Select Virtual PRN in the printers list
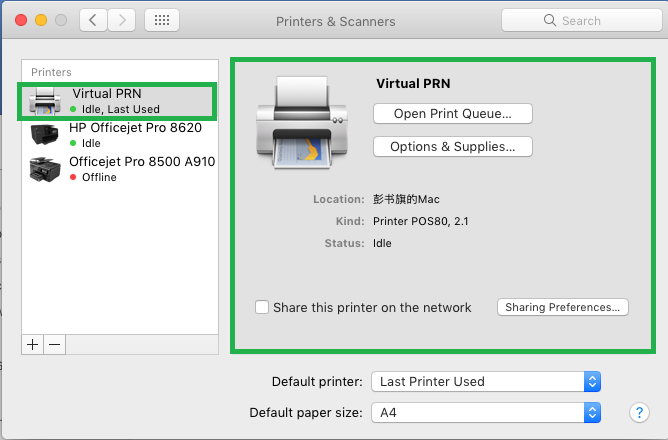This screenshot has height=440, width=668. pyautogui.click(x=117, y=101)
